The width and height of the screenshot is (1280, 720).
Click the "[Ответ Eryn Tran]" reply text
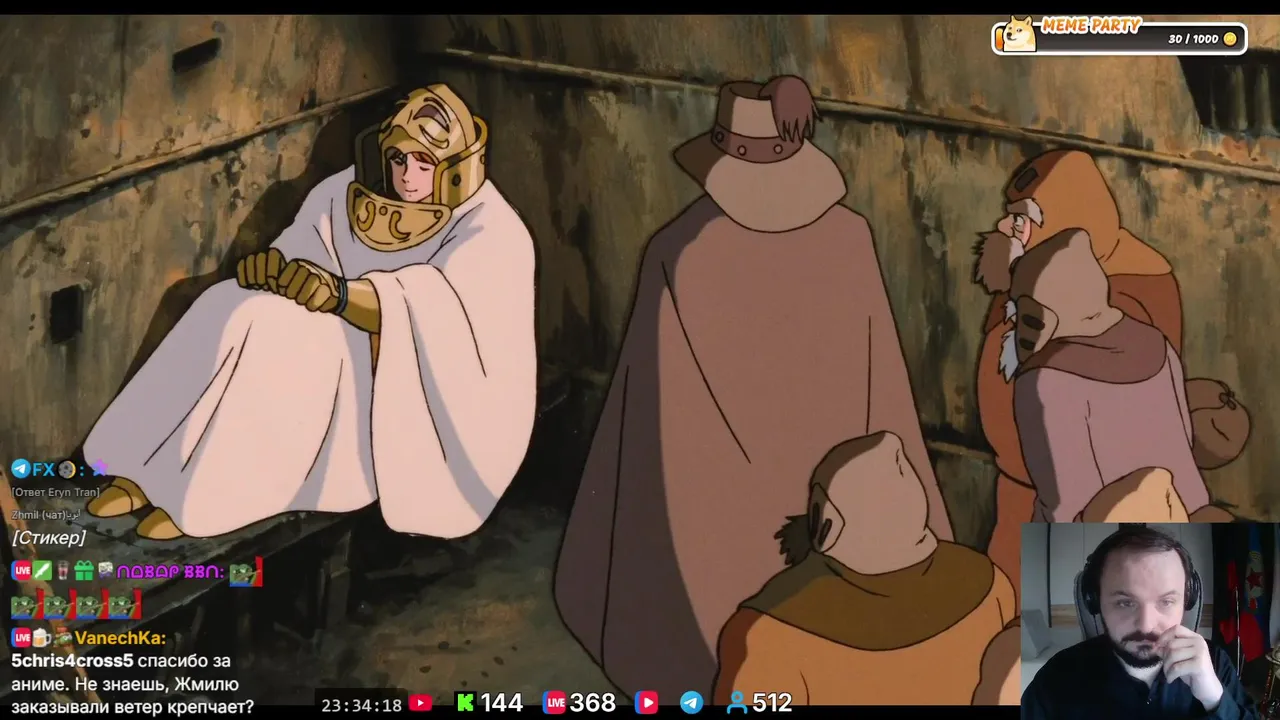click(x=56, y=492)
